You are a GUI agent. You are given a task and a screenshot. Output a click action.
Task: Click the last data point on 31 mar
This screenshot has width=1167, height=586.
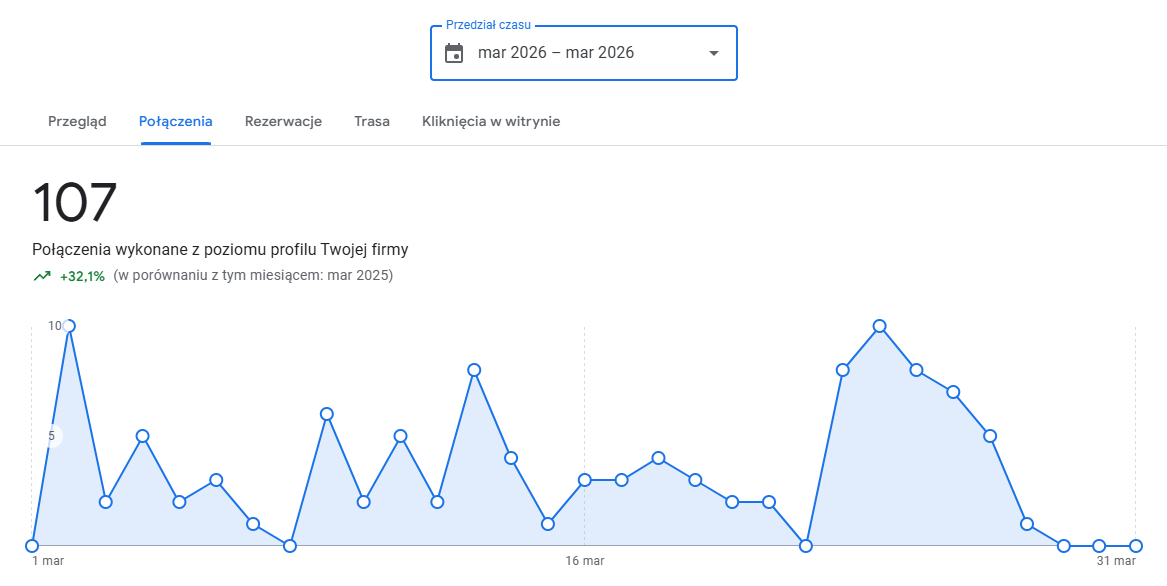coord(1136,546)
